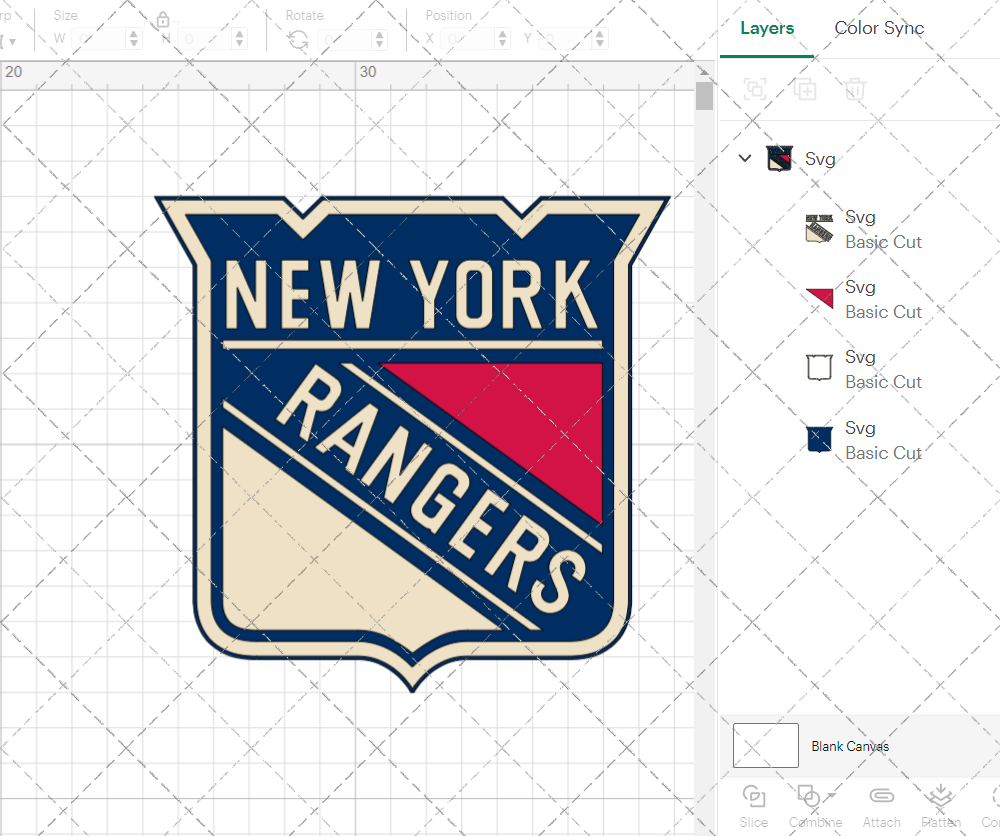Select the red triangle Svg layer
This screenshot has height=836, width=1000.
[x=820, y=298]
